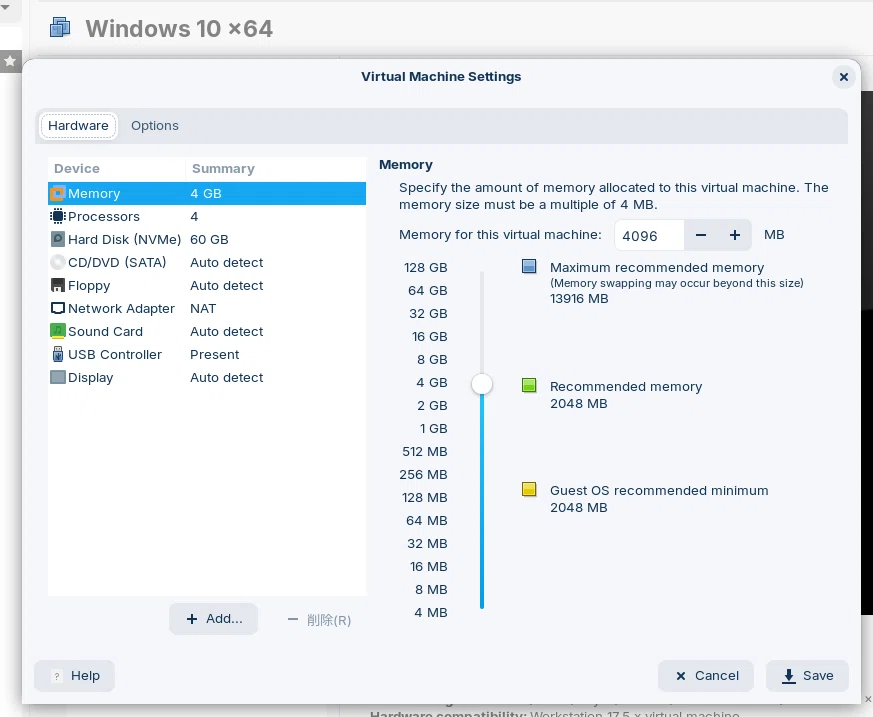Viewport: 873px width, 717px height.
Task: Close the Virtual Machine Settings dialog
Action: (843, 77)
